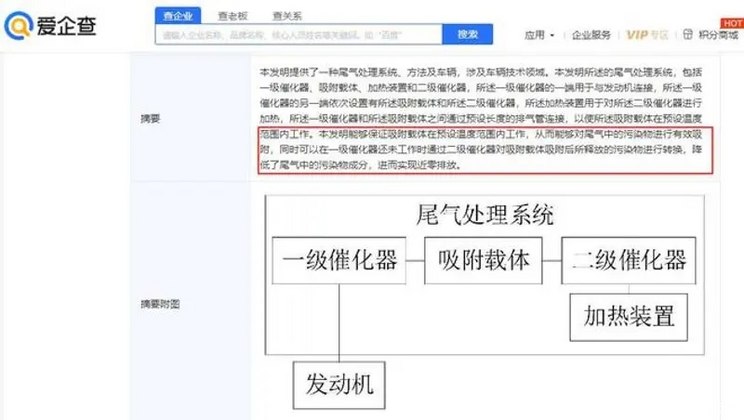Click the company search input field
744x420 pixels.
tap(297, 35)
